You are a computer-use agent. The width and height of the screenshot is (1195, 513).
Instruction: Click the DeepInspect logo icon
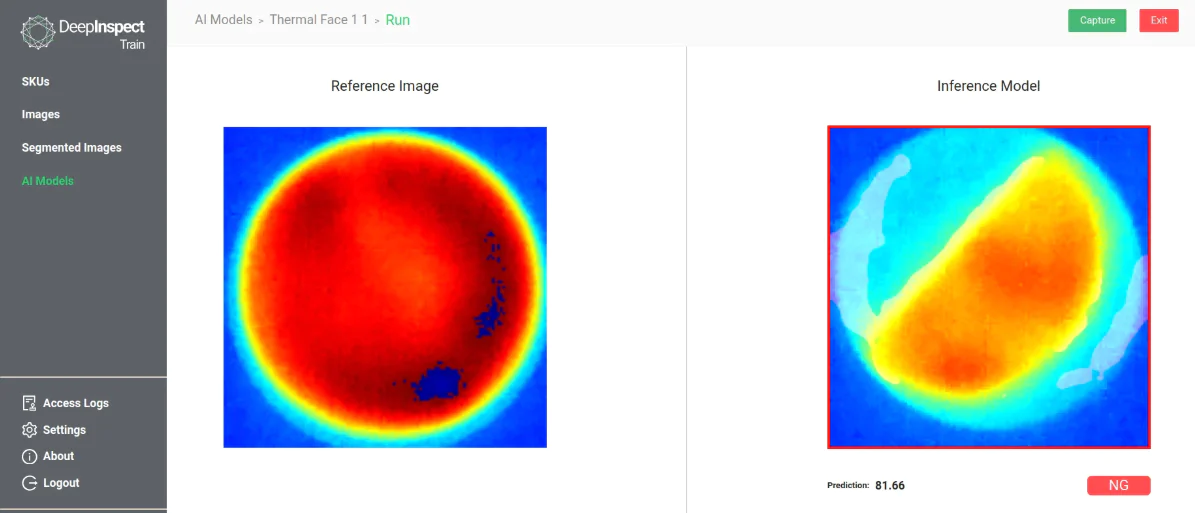(37, 33)
